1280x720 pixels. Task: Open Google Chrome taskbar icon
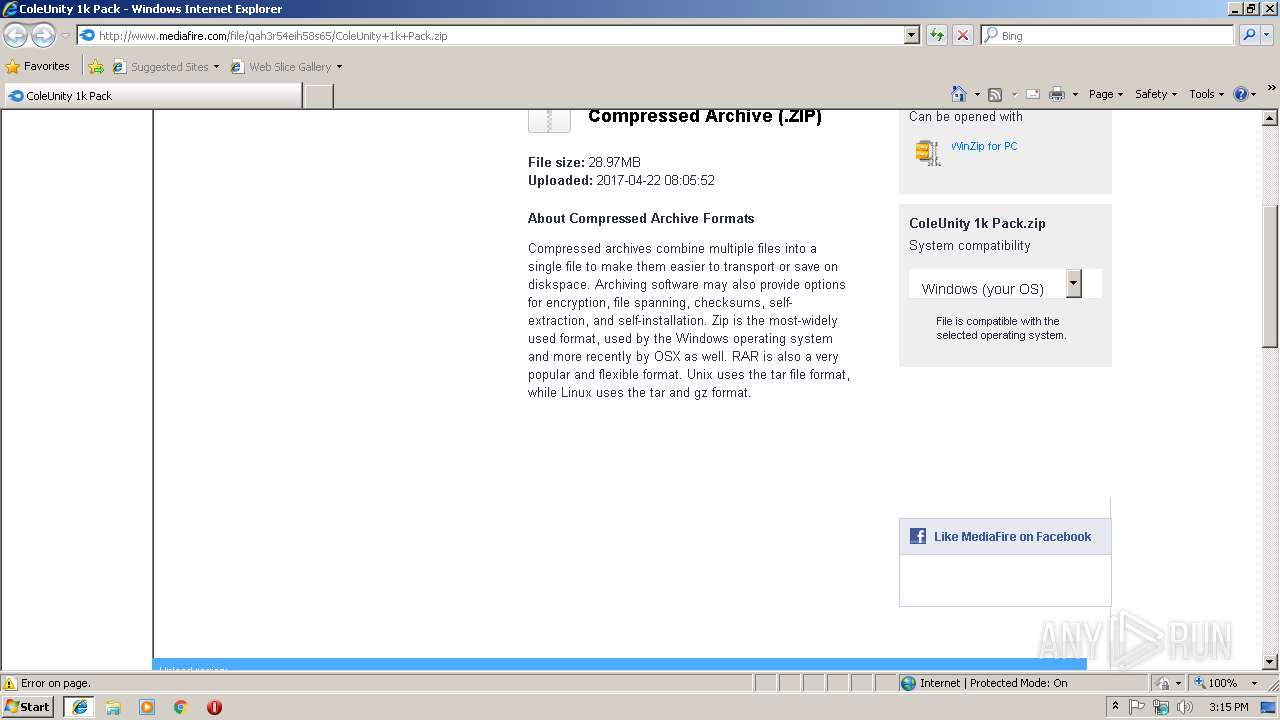pyautogui.click(x=181, y=707)
